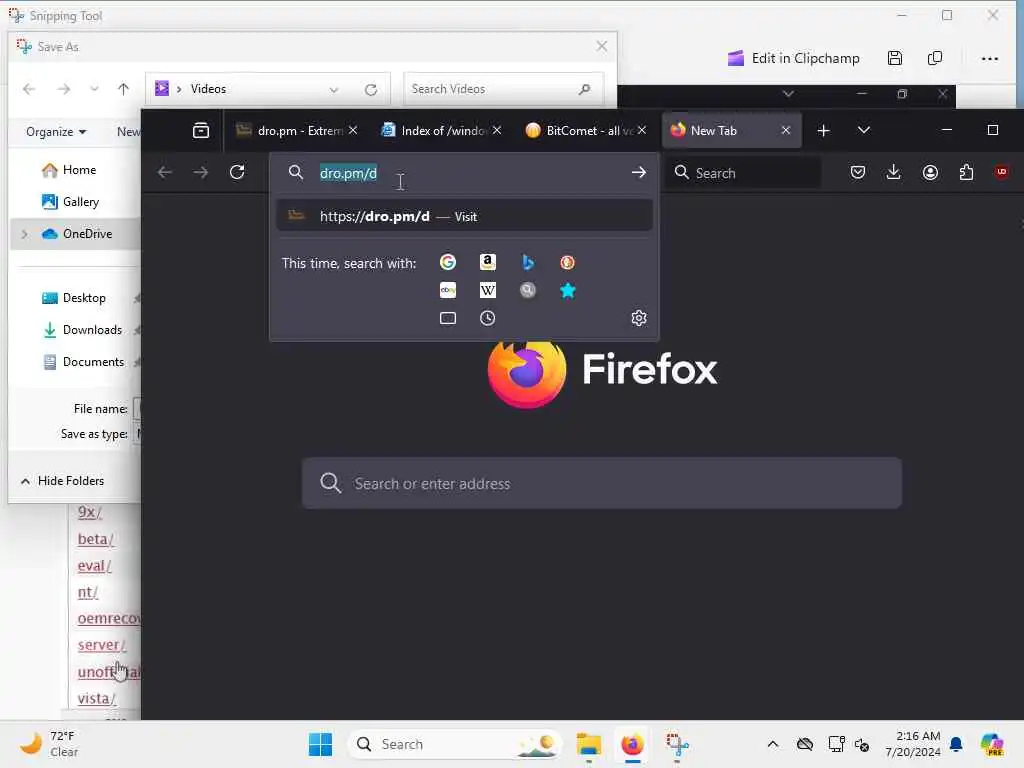
Task: Open Firefox View icon in tab bar
Action: tap(201, 131)
